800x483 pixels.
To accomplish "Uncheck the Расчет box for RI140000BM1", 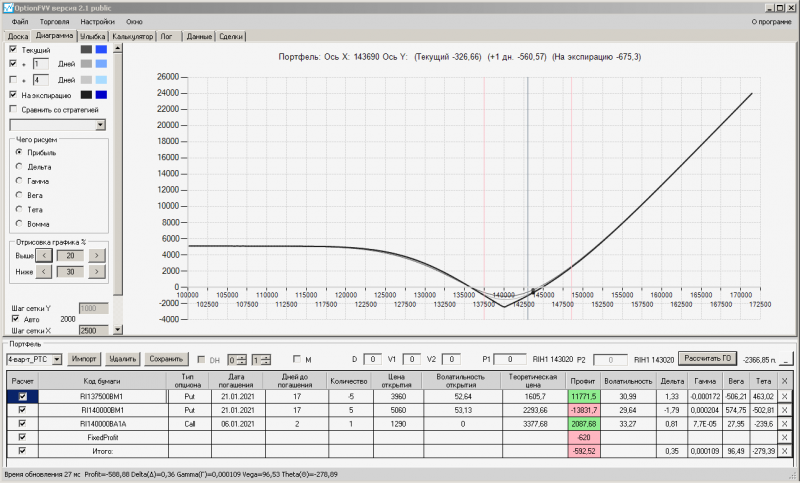I will [22, 410].
